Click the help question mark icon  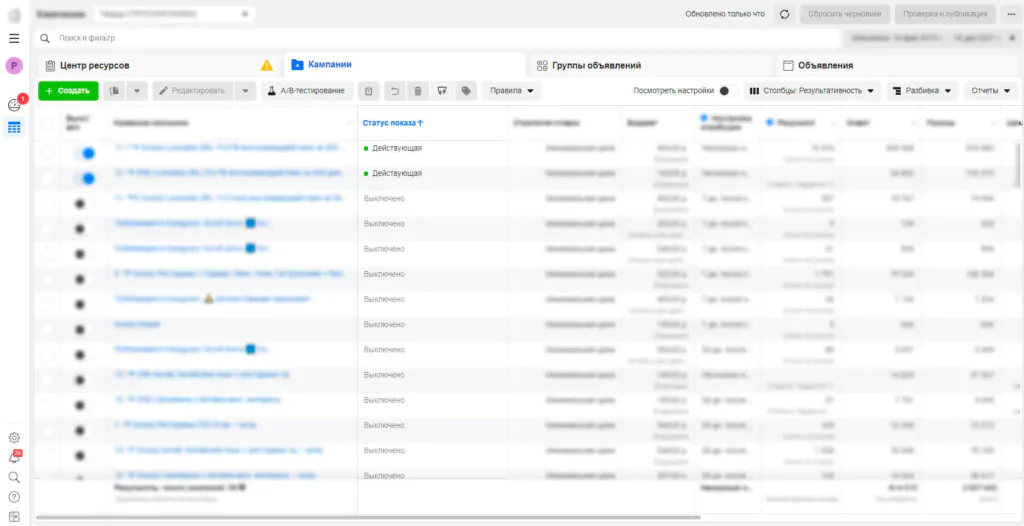14,497
